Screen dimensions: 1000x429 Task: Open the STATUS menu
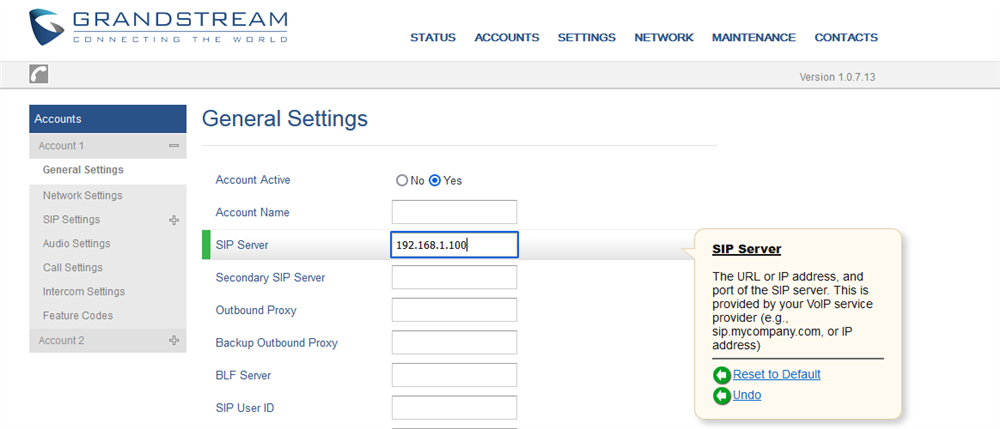(432, 38)
